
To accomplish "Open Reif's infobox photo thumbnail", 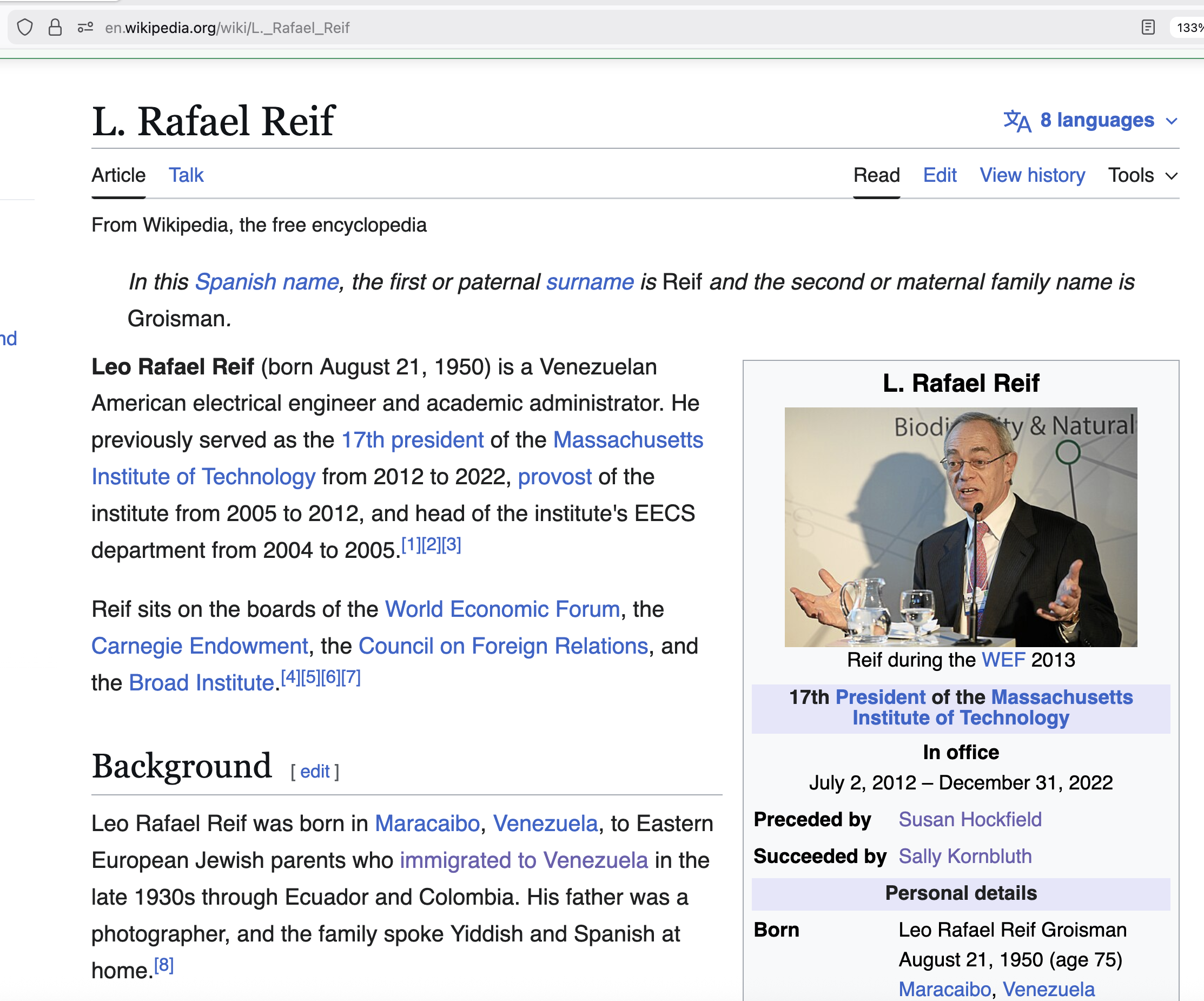I will click(x=961, y=527).
